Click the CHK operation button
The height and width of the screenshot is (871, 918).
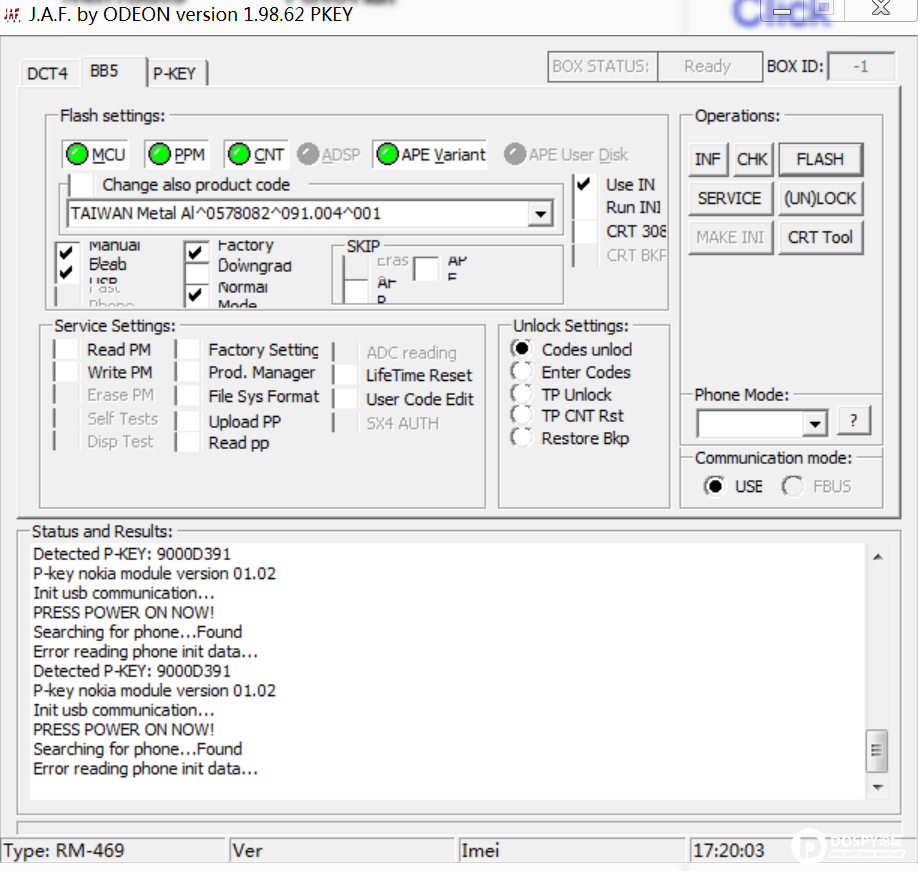[x=752, y=159]
